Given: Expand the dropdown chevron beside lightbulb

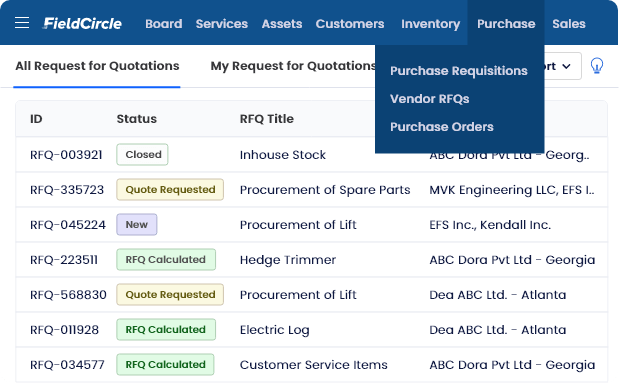Looking at the screenshot, I should point(566,66).
